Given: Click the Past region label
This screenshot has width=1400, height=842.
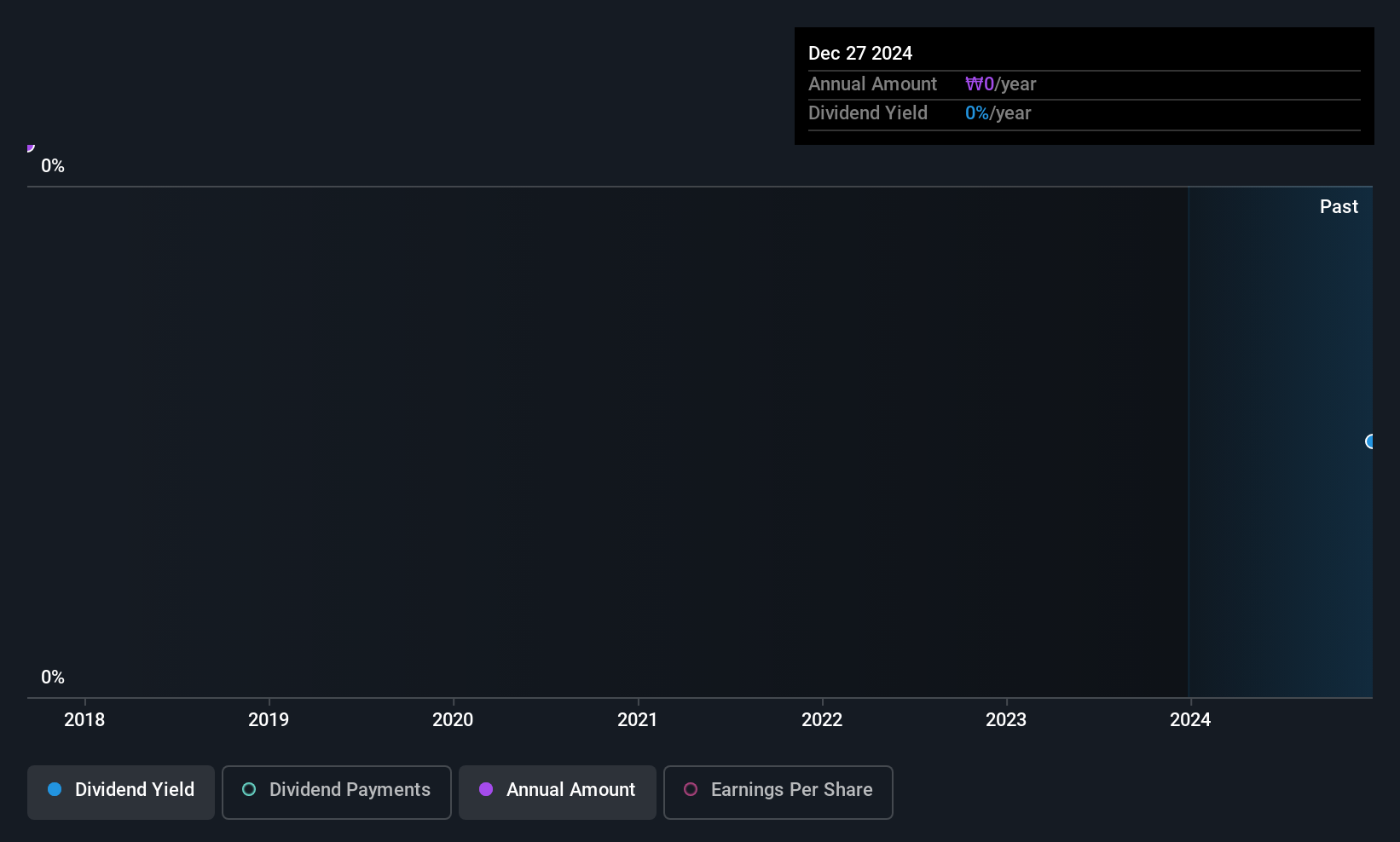Looking at the screenshot, I should point(1339,207).
